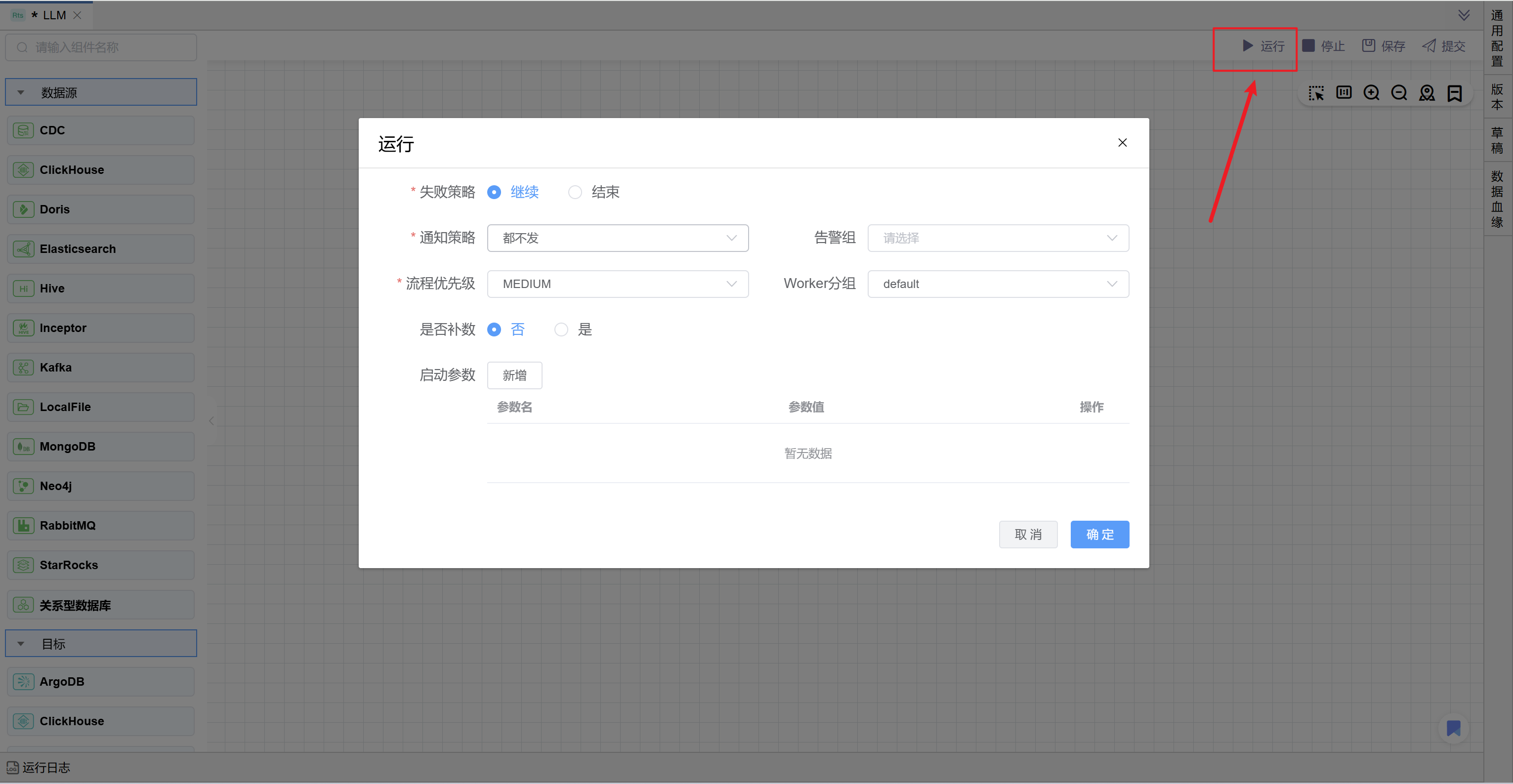Viewport: 1513px width, 784px height.
Task: Select the 继续 failure strategy radio
Action: click(494, 192)
